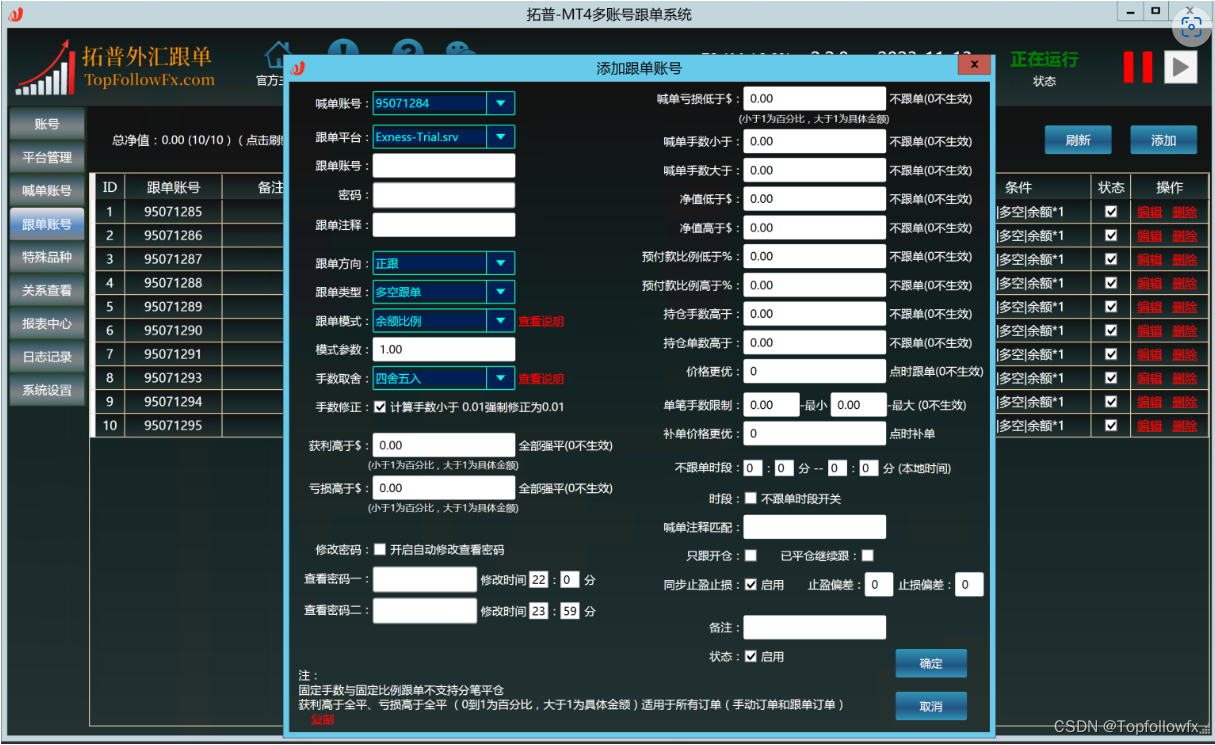
Task: Toggle the 不跟单时段开关 checkbox
Action: pyautogui.click(x=751, y=498)
